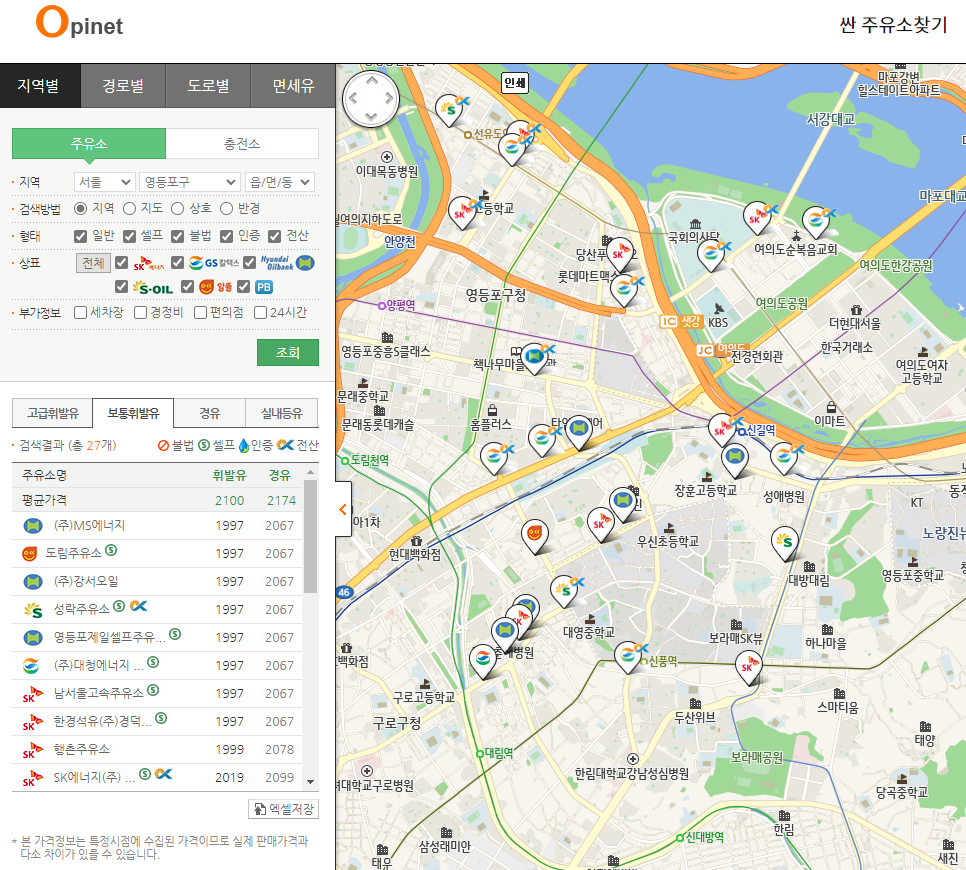Toggle the 불법 type checkbox

pyautogui.click(x=177, y=236)
